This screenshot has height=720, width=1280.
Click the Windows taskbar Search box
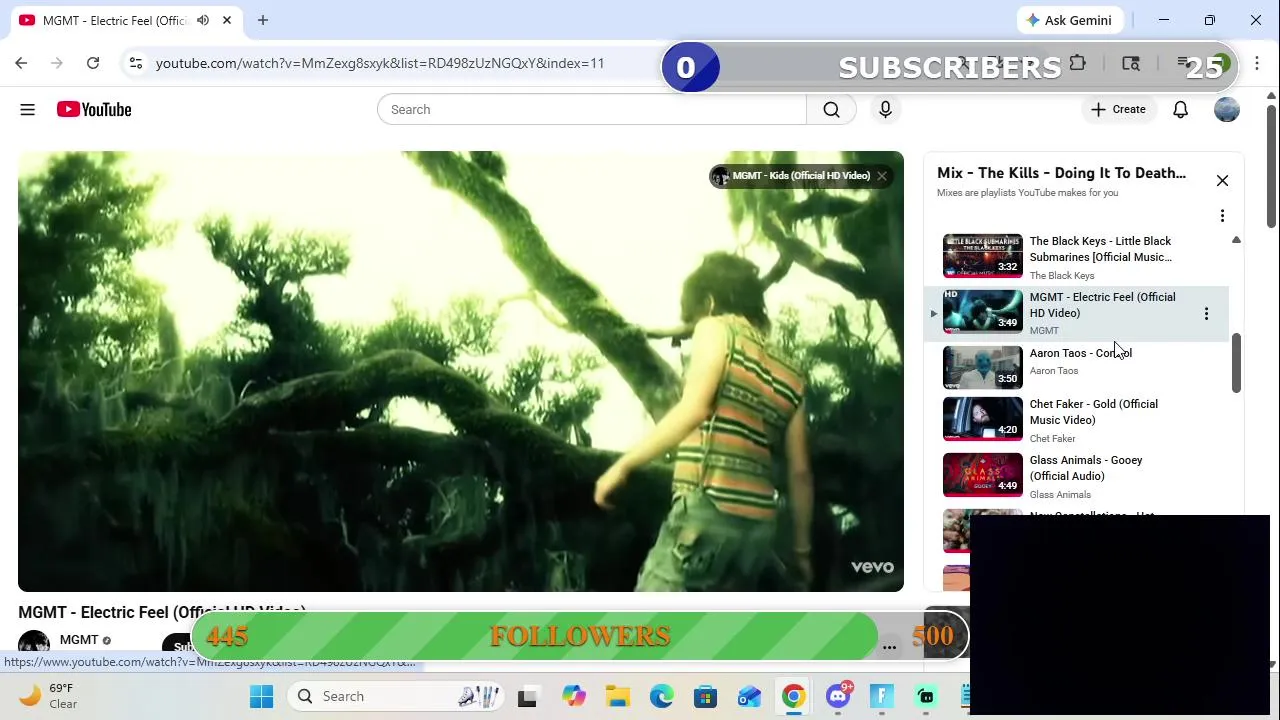coord(398,696)
